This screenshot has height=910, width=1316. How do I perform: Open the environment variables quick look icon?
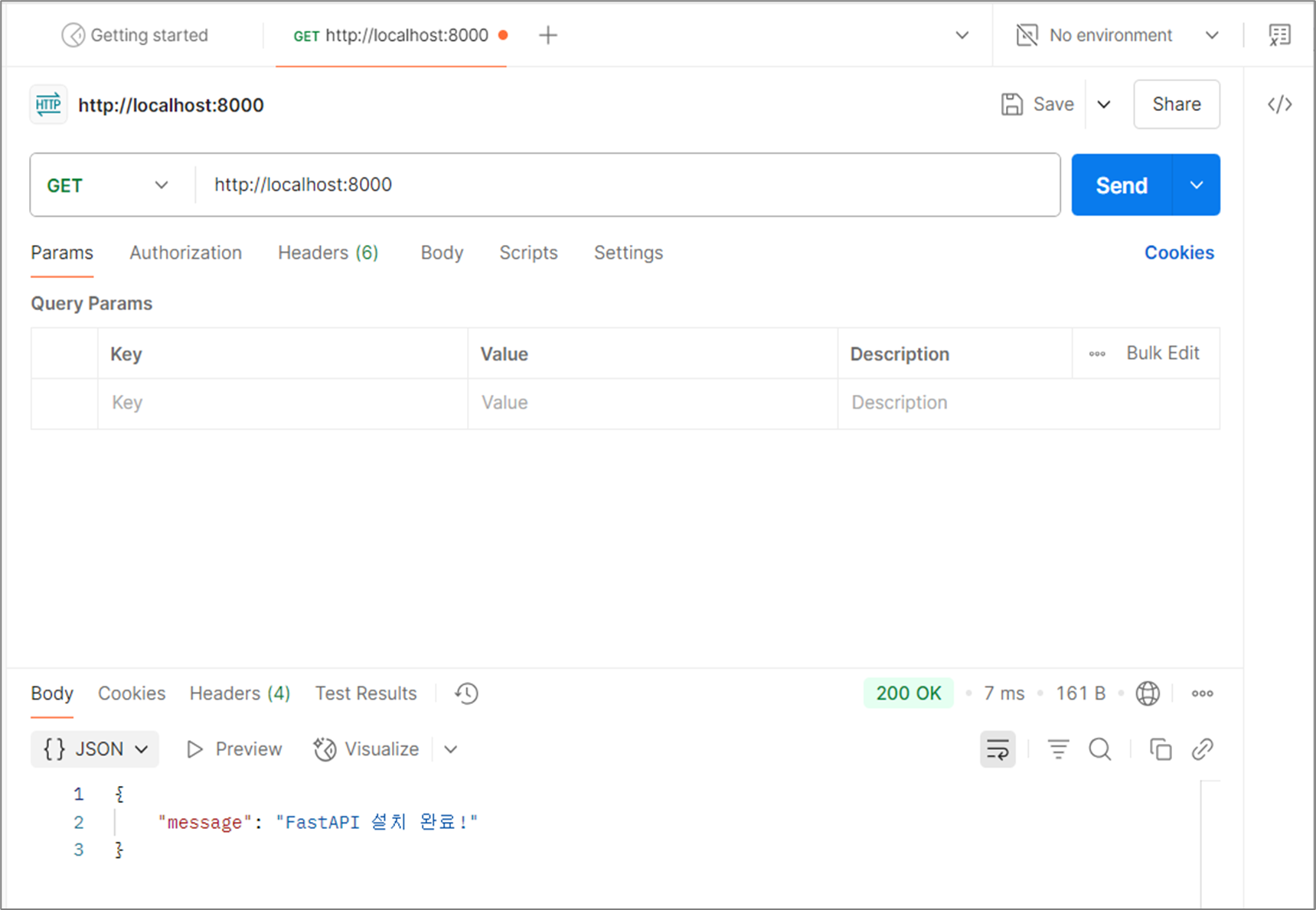click(x=1279, y=35)
